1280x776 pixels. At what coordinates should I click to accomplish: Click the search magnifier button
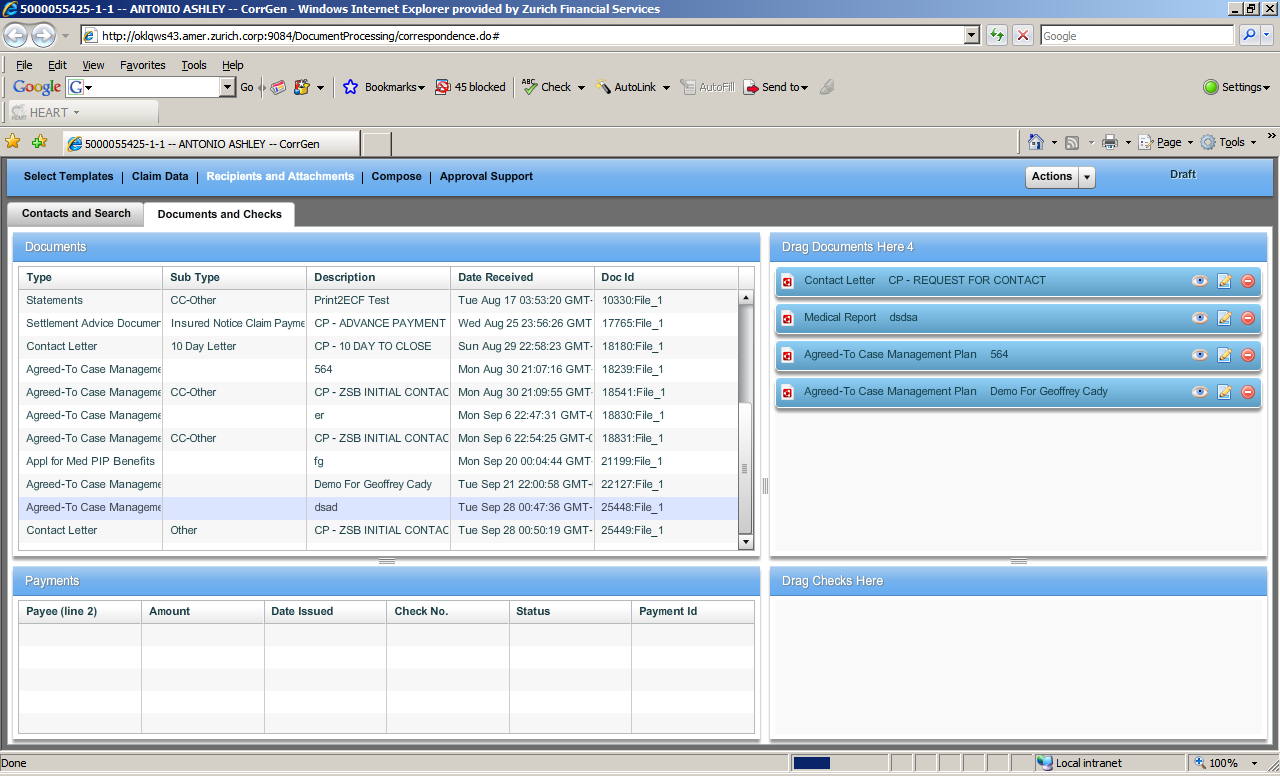pos(1249,35)
